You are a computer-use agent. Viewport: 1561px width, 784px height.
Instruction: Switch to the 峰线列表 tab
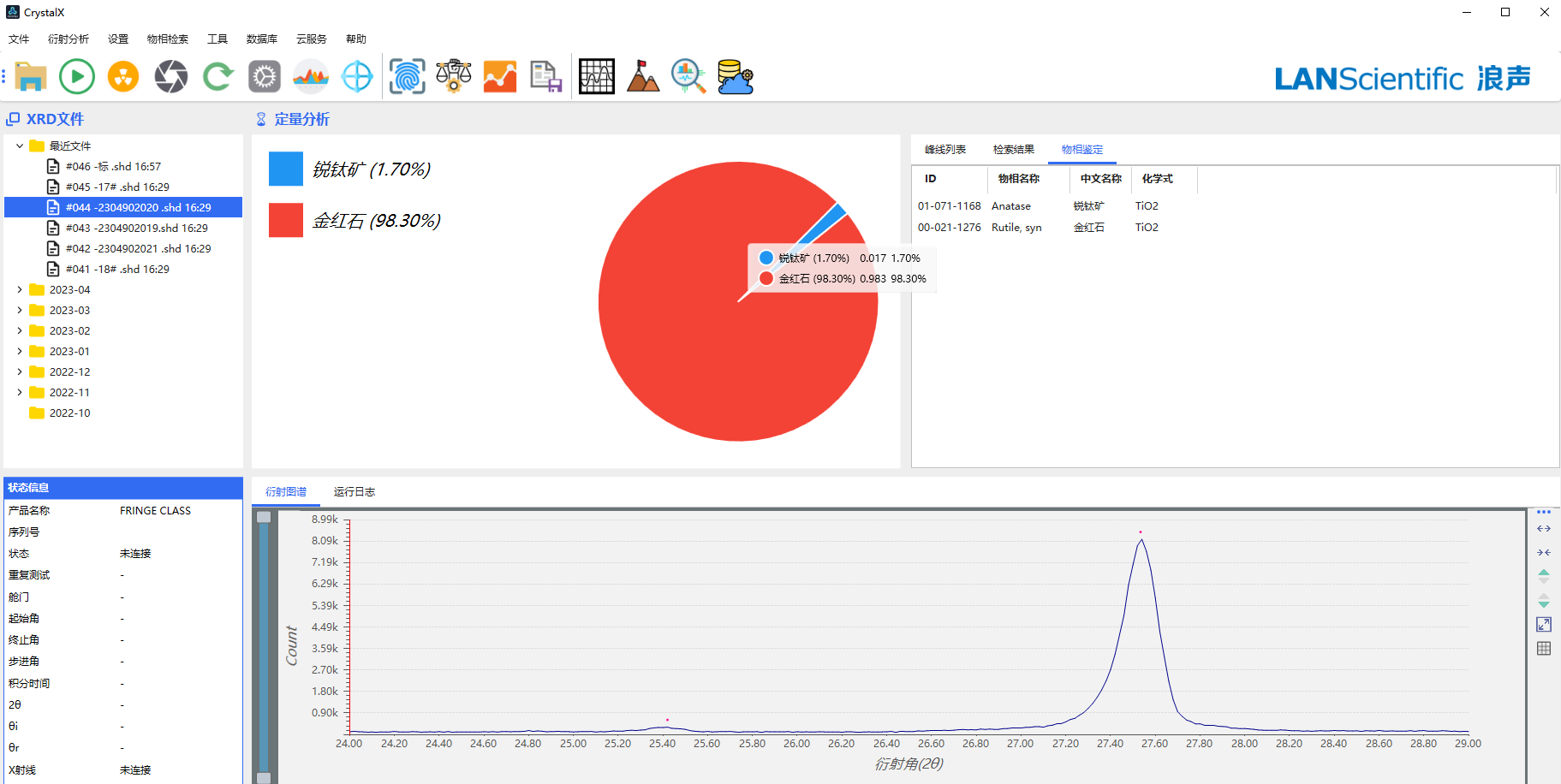(x=945, y=150)
